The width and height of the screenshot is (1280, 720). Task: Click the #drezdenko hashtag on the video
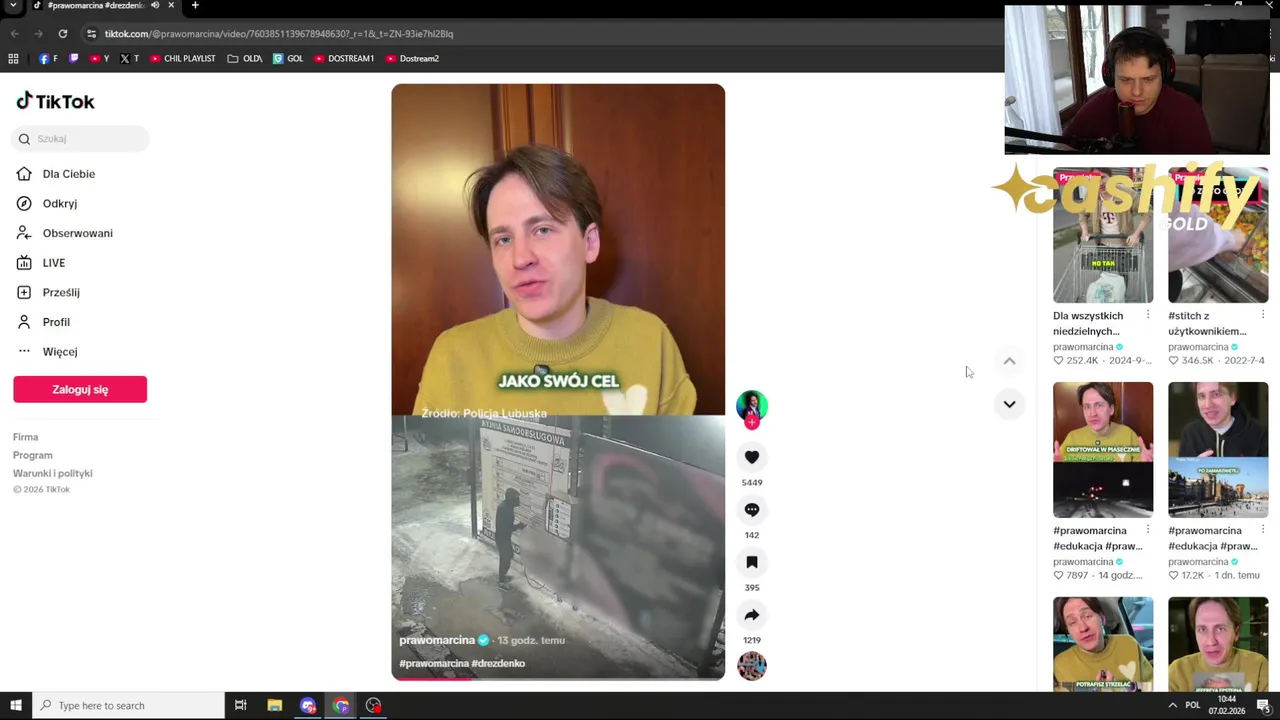(498, 663)
